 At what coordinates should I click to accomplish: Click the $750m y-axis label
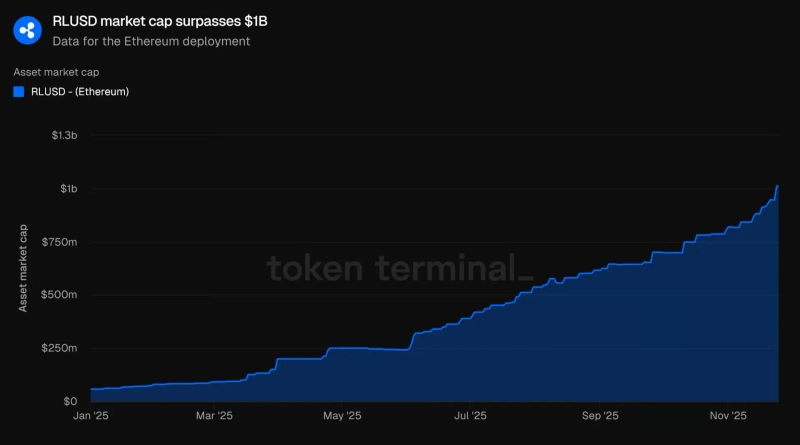coord(62,242)
